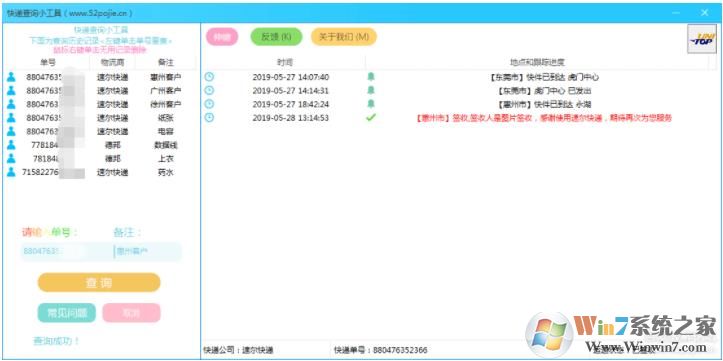Click the green checkmark on the signed row
Image resolution: width=723 pixels, height=361 pixels.
coord(371,118)
